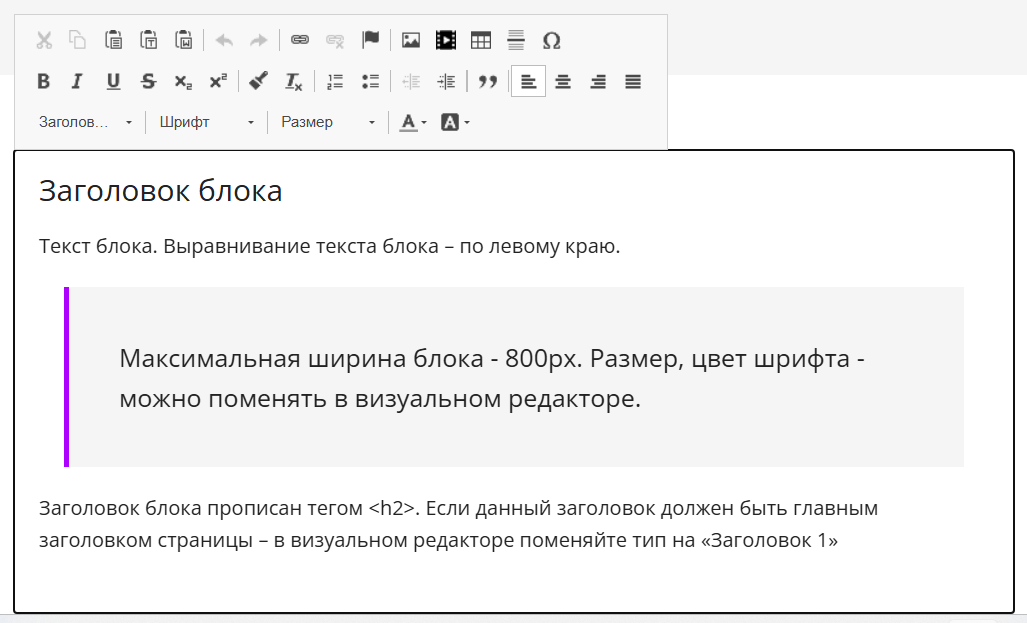The height and width of the screenshot is (623, 1027).
Task: Click paragraph starting with Текст блока
Action: coord(329,246)
